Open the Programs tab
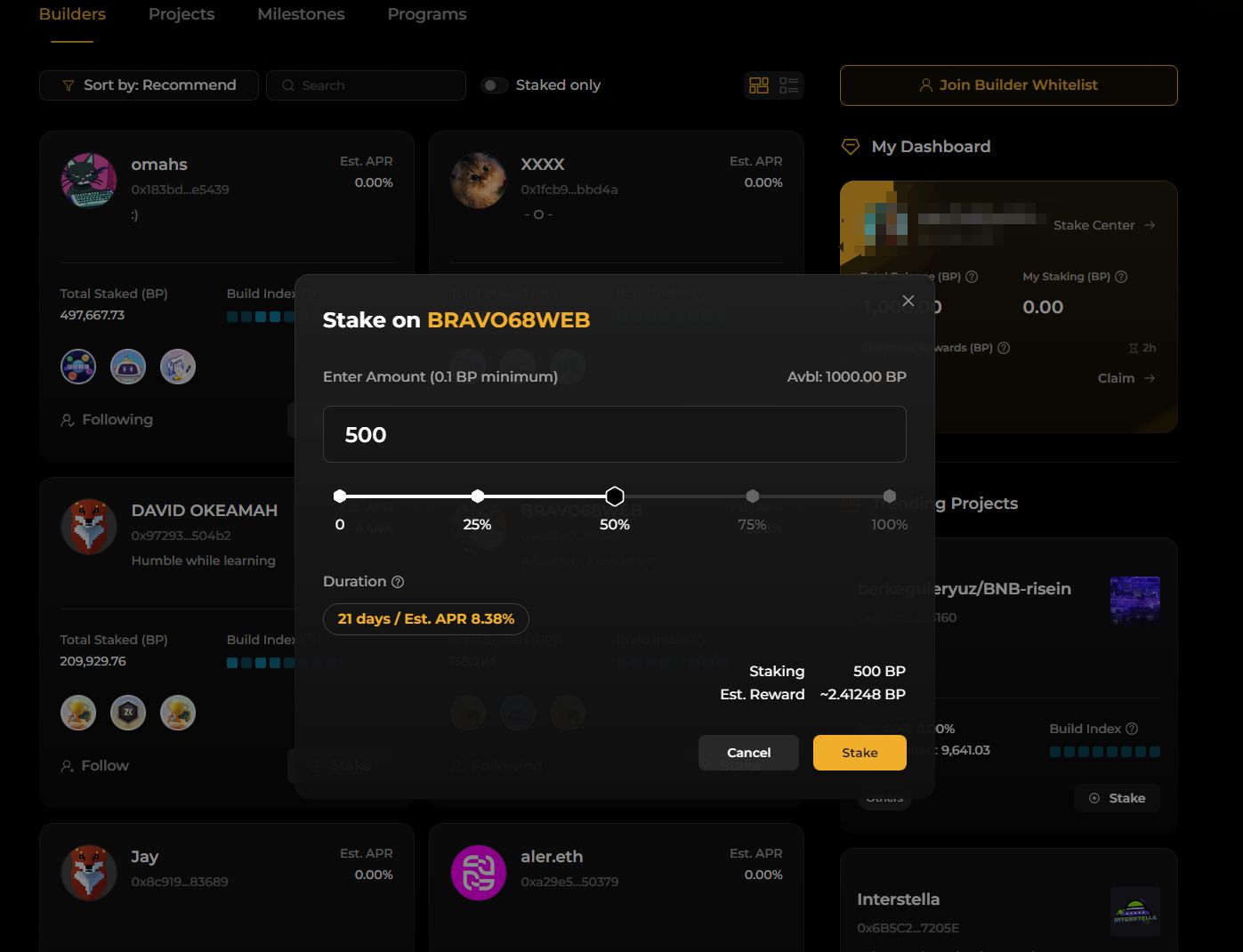 [x=427, y=14]
